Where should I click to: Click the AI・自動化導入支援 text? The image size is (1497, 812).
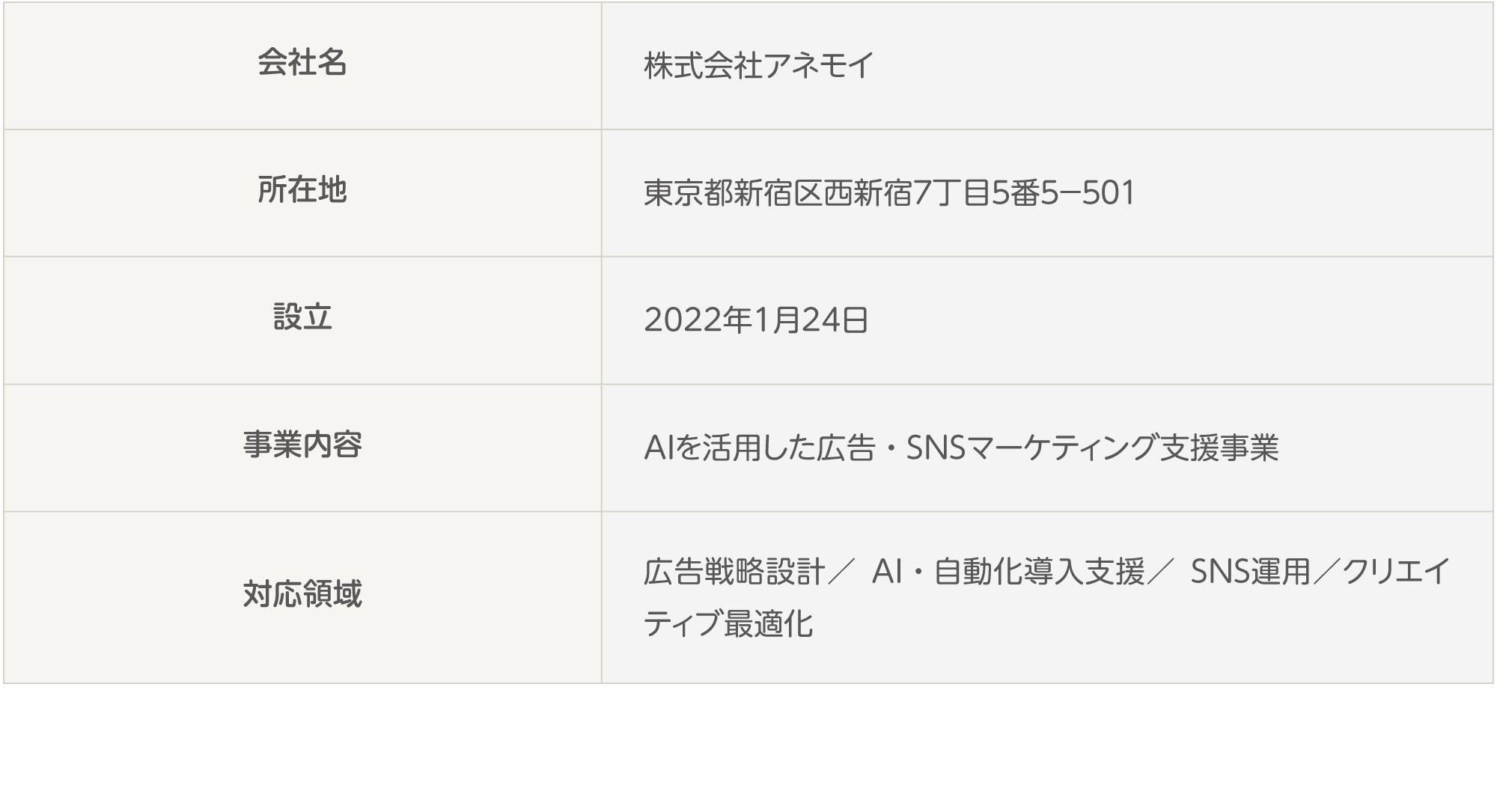point(1008,573)
